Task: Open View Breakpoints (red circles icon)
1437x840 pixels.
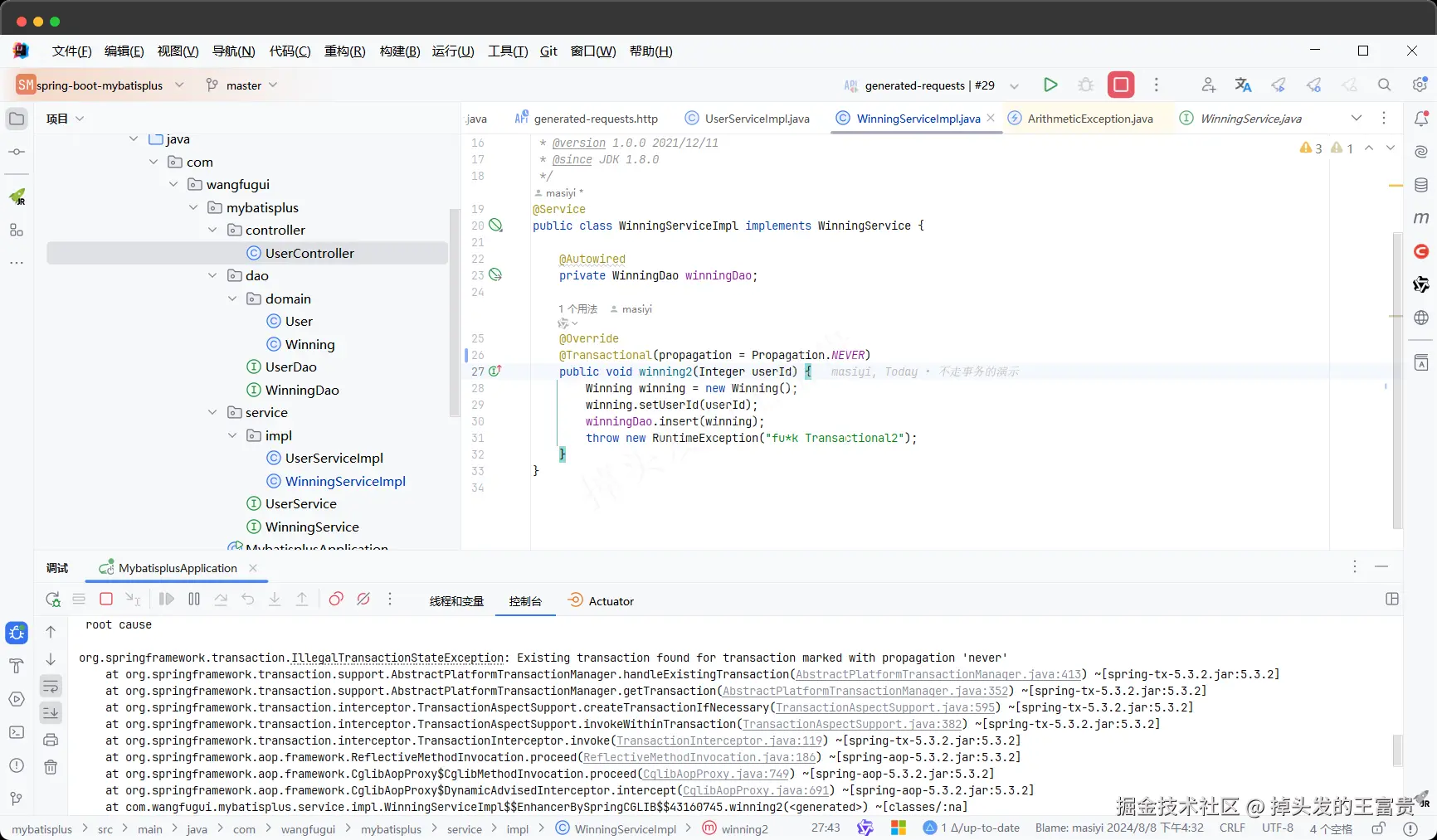Action: coord(336,599)
